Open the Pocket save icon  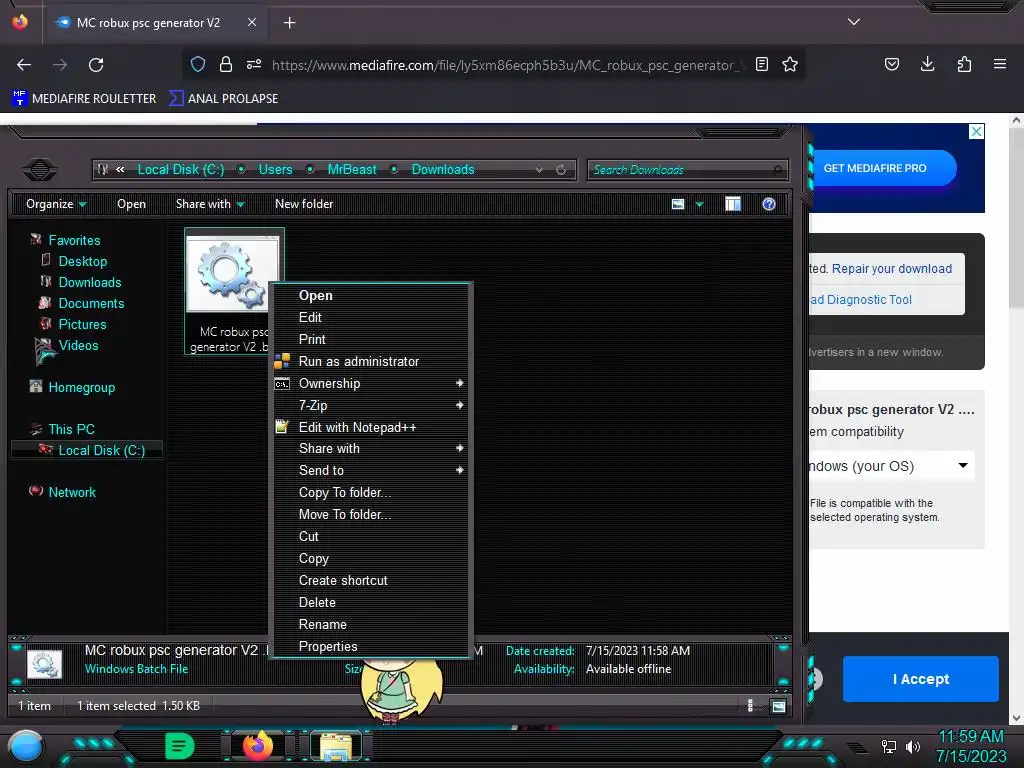(891, 64)
